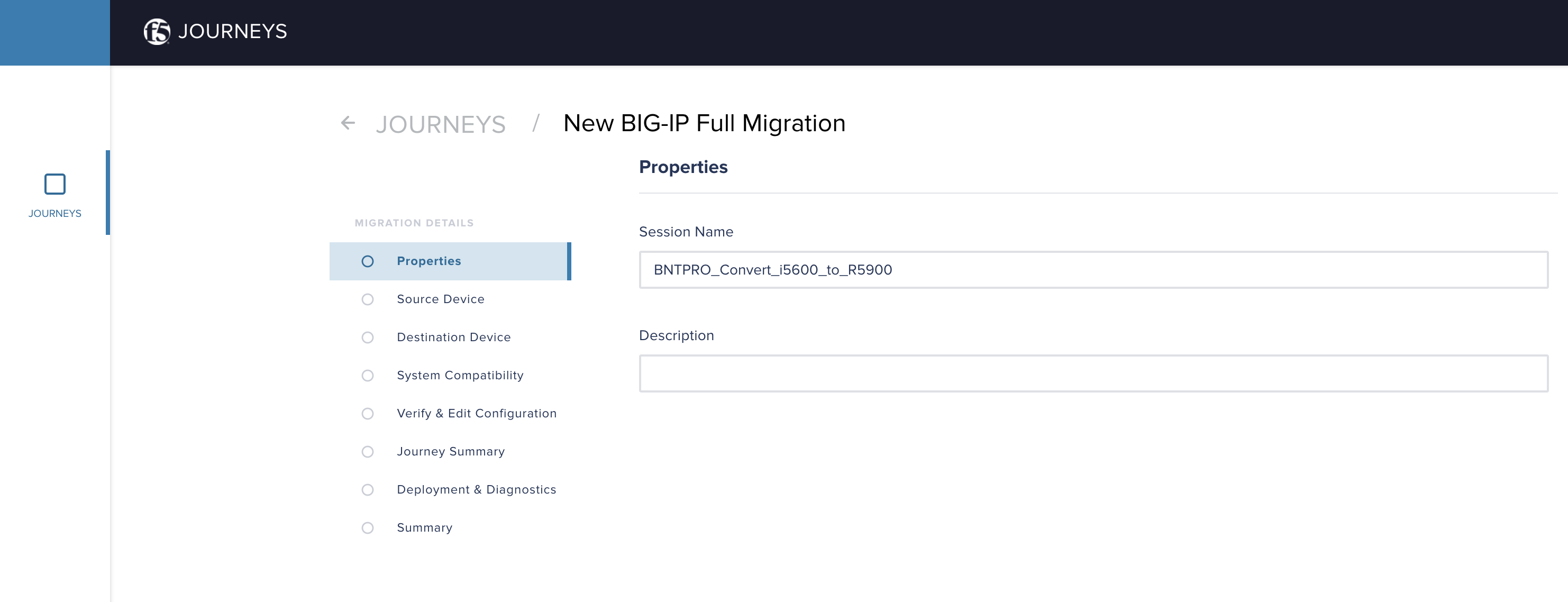The width and height of the screenshot is (1568, 602).
Task: Click the Session Name input field
Action: tap(1093, 270)
